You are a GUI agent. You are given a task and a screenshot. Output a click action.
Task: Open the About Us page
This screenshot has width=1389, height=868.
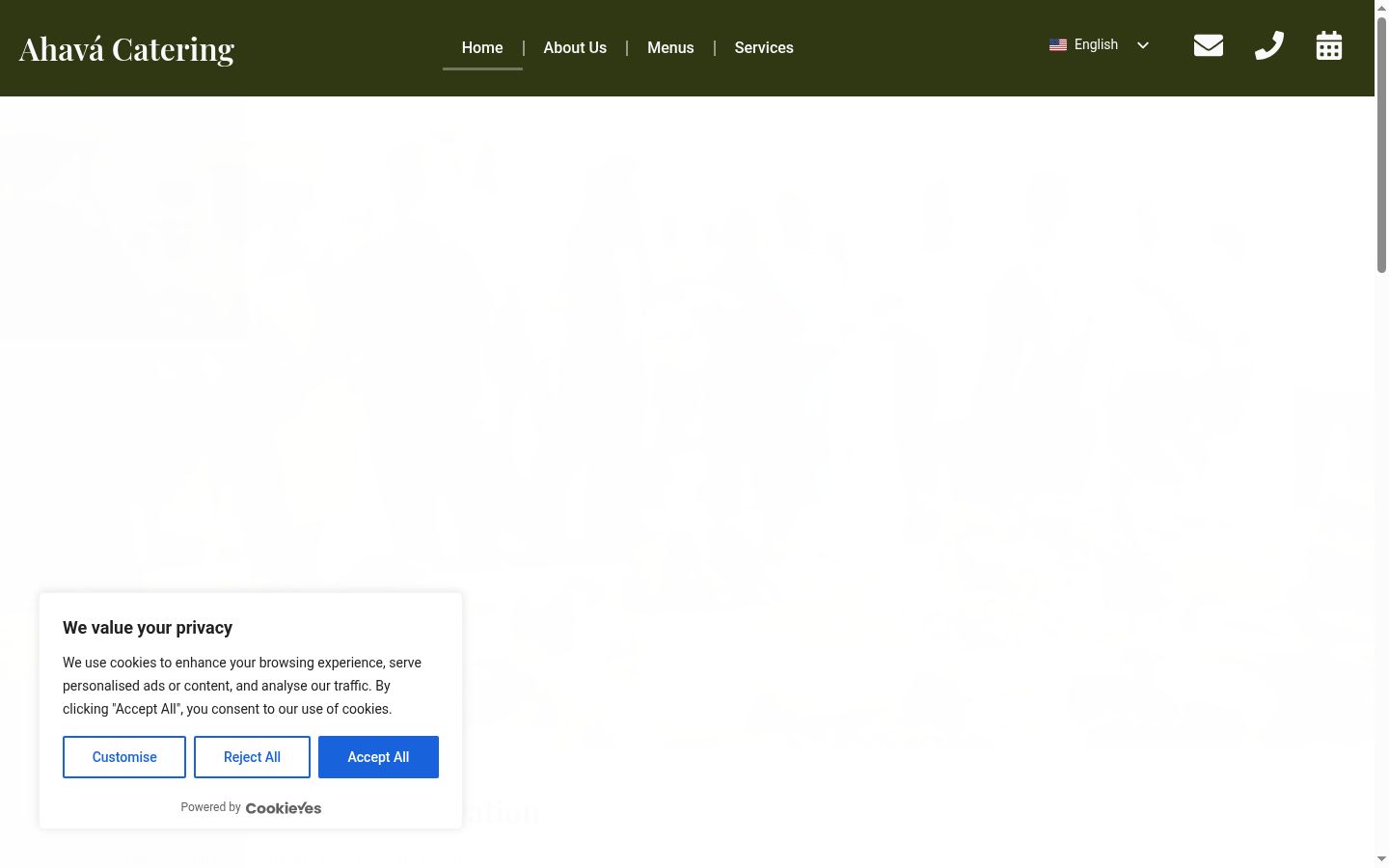pyautogui.click(x=575, y=48)
